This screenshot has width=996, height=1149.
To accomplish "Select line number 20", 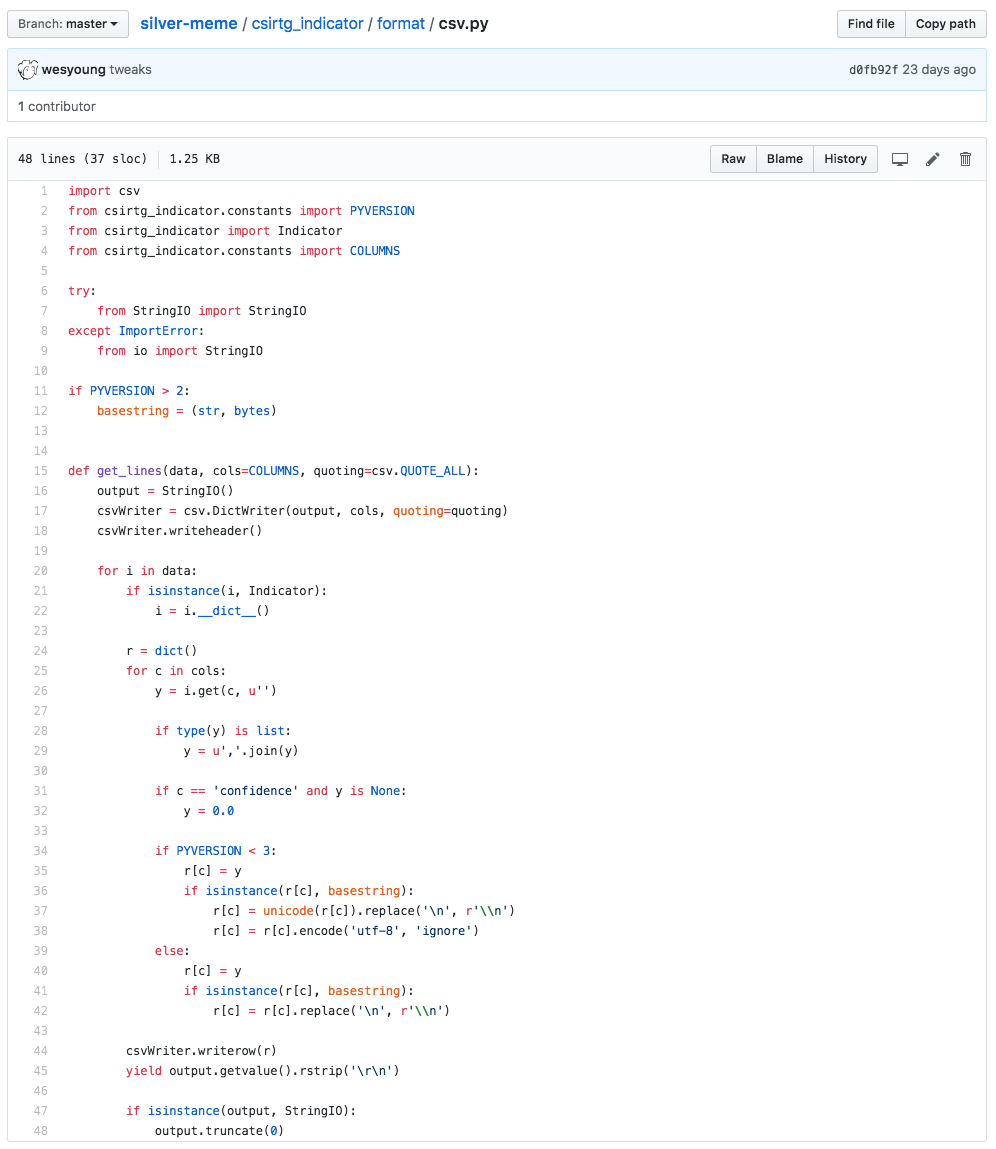I will coord(40,571).
